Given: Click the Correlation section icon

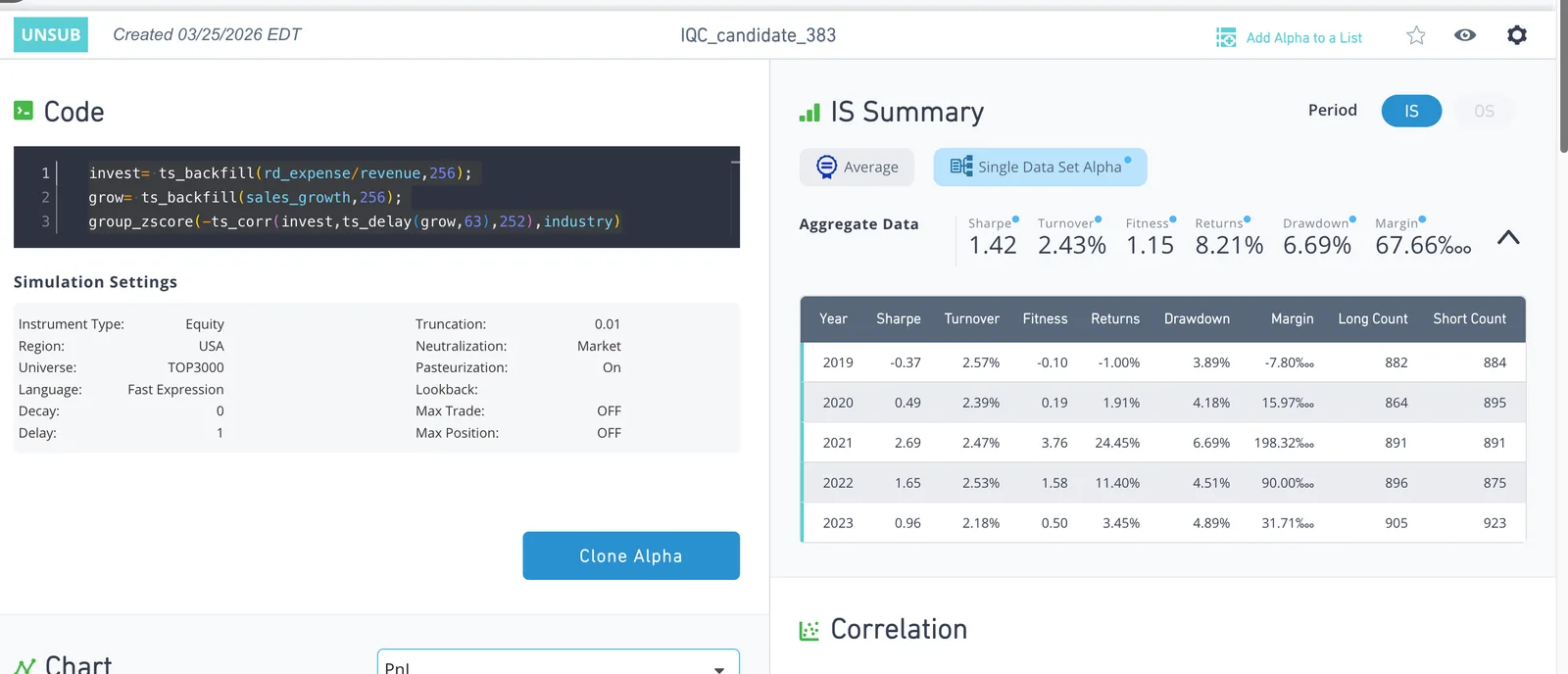Looking at the screenshot, I should [808, 630].
